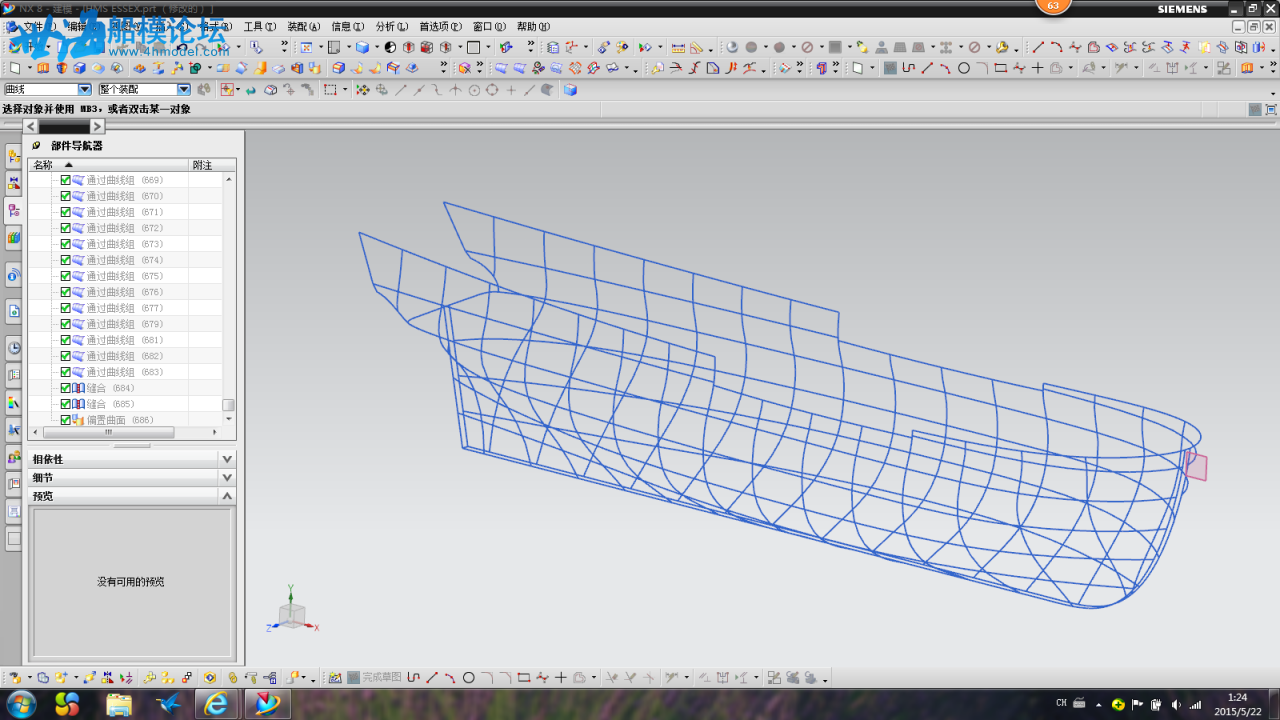Click the Fit view icon in top toolbar
Viewport: 1280px width, 720px height.
(x=306, y=47)
